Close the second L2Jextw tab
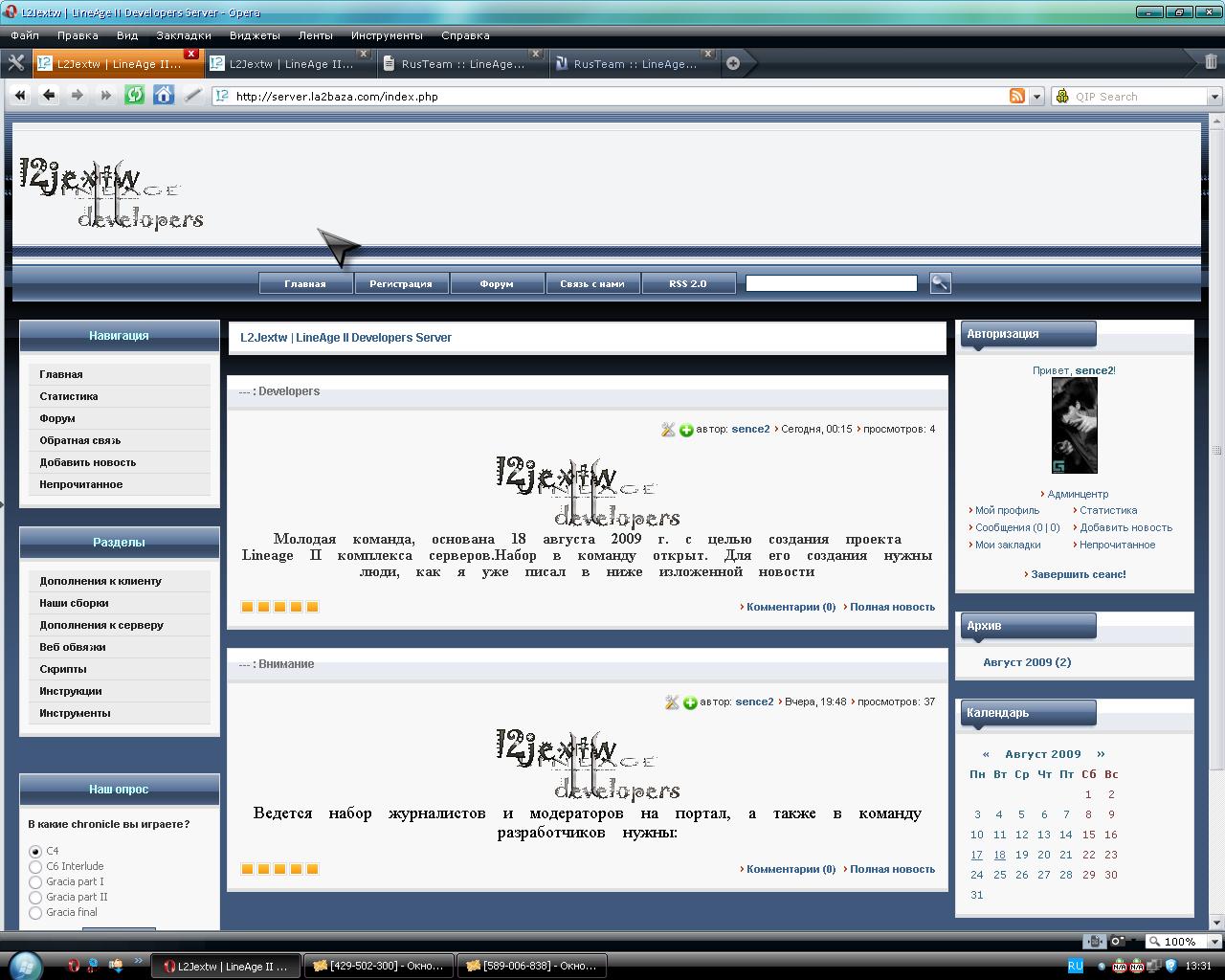The width and height of the screenshot is (1225, 980). [x=364, y=54]
